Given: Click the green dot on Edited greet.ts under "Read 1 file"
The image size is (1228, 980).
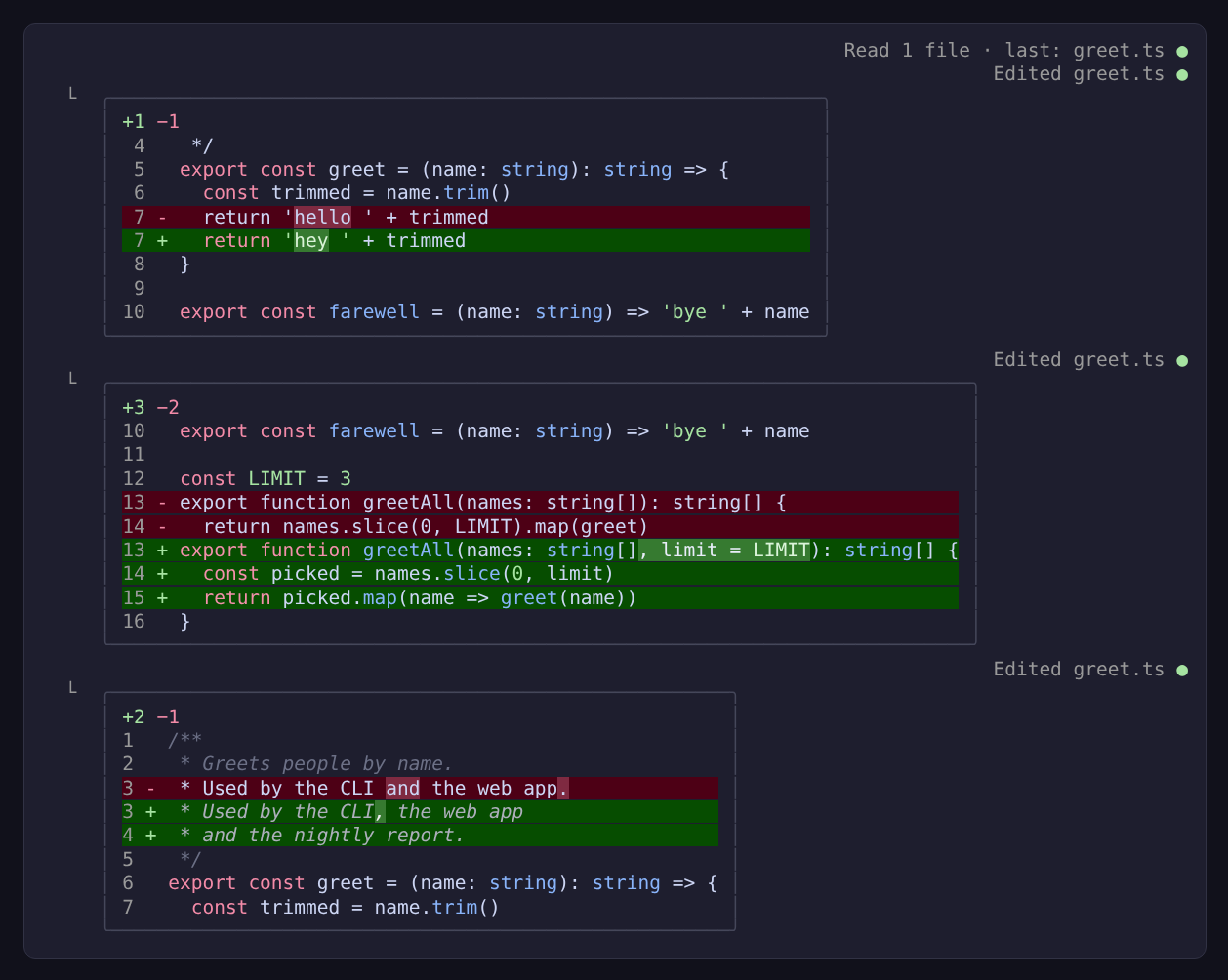Looking at the screenshot, I should click(x=1182, y=74).
